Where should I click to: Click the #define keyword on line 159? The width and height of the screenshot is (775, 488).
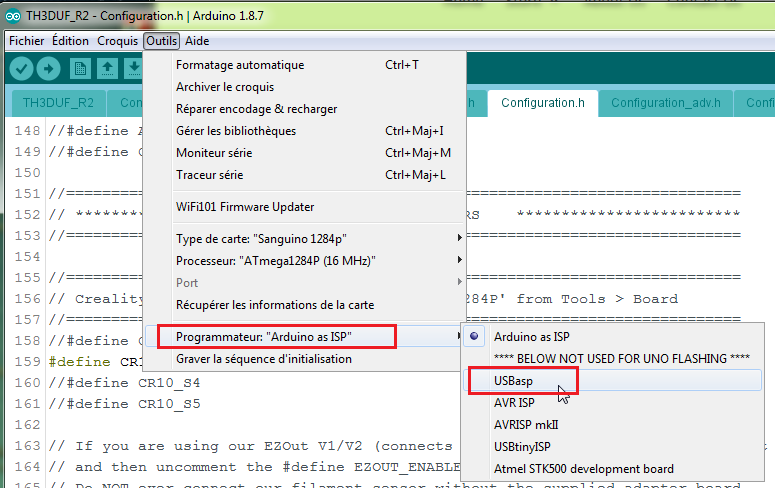coord(79,362)
